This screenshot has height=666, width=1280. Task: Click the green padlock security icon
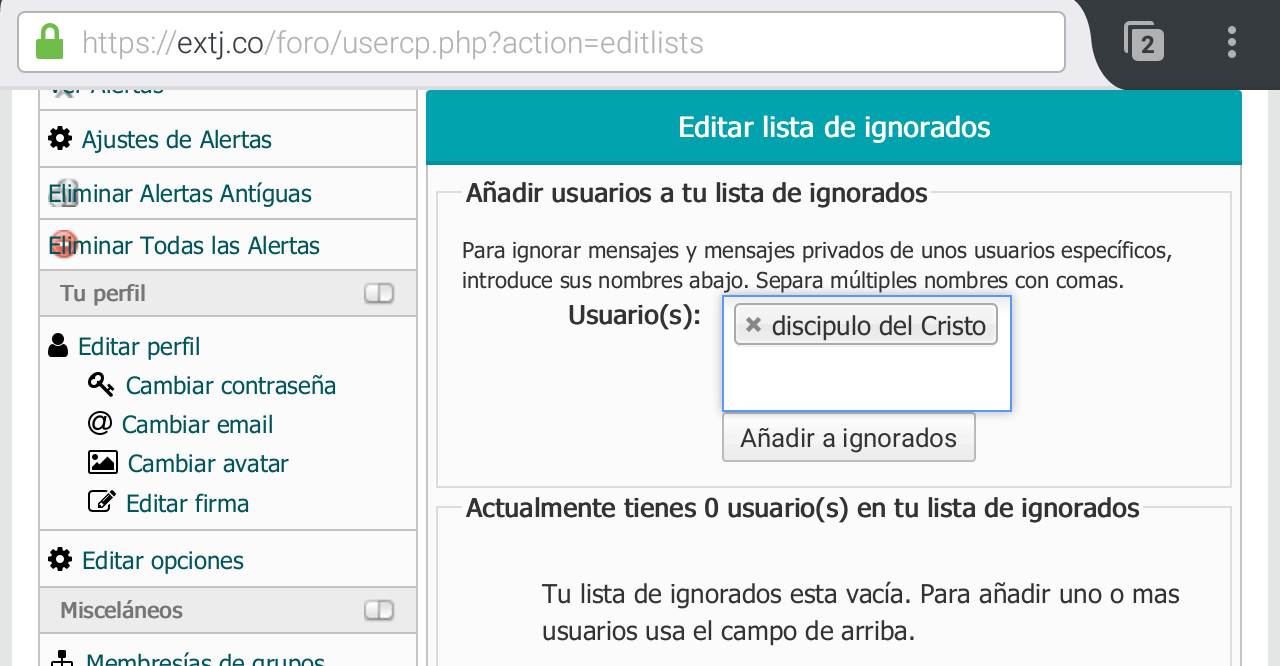click(x=49, y=43)
